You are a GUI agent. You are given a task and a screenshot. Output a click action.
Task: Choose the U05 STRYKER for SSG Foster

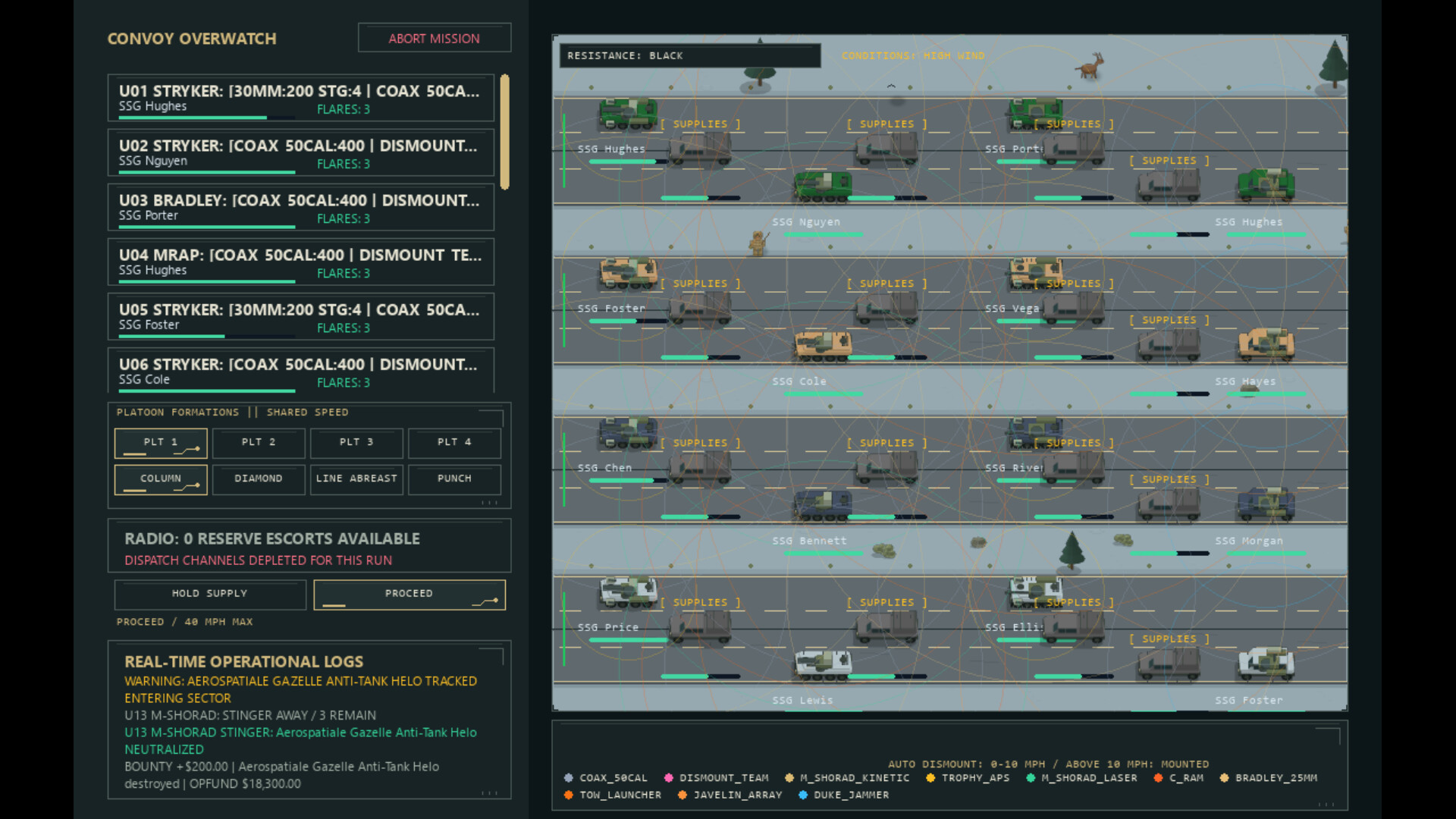point(300,316)
